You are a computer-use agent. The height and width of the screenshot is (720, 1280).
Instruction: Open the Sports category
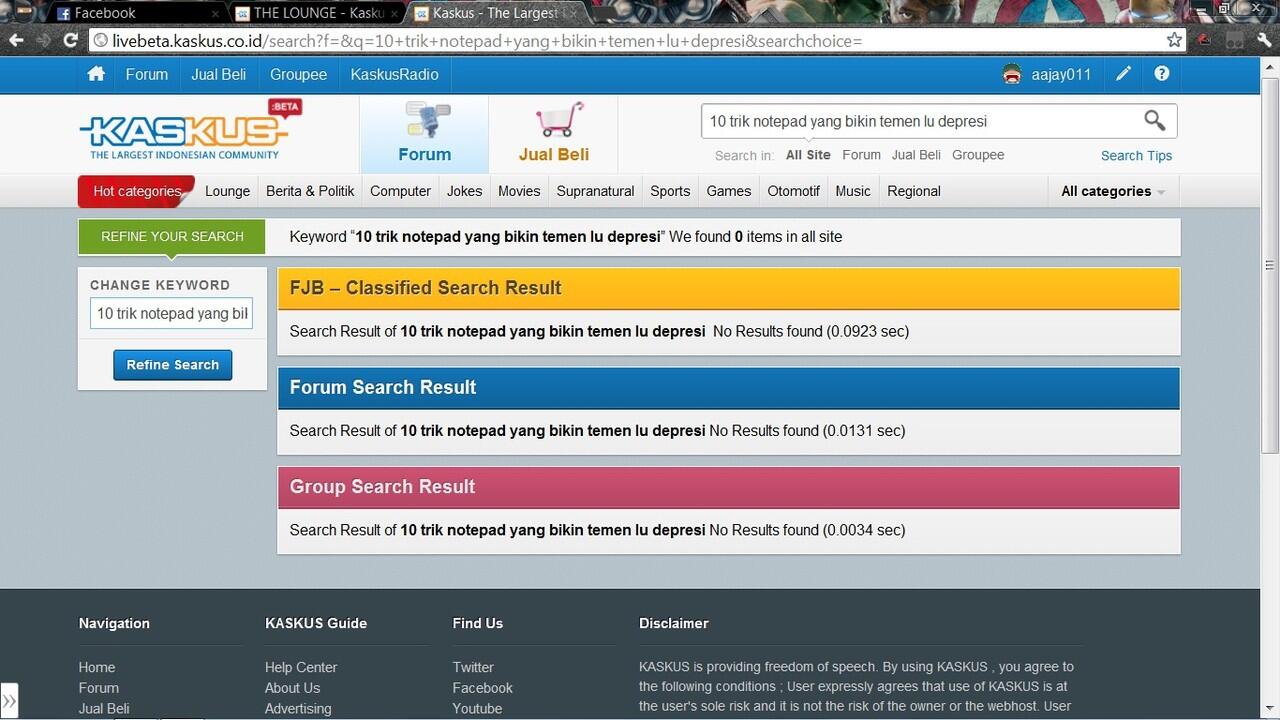point(670,191)
